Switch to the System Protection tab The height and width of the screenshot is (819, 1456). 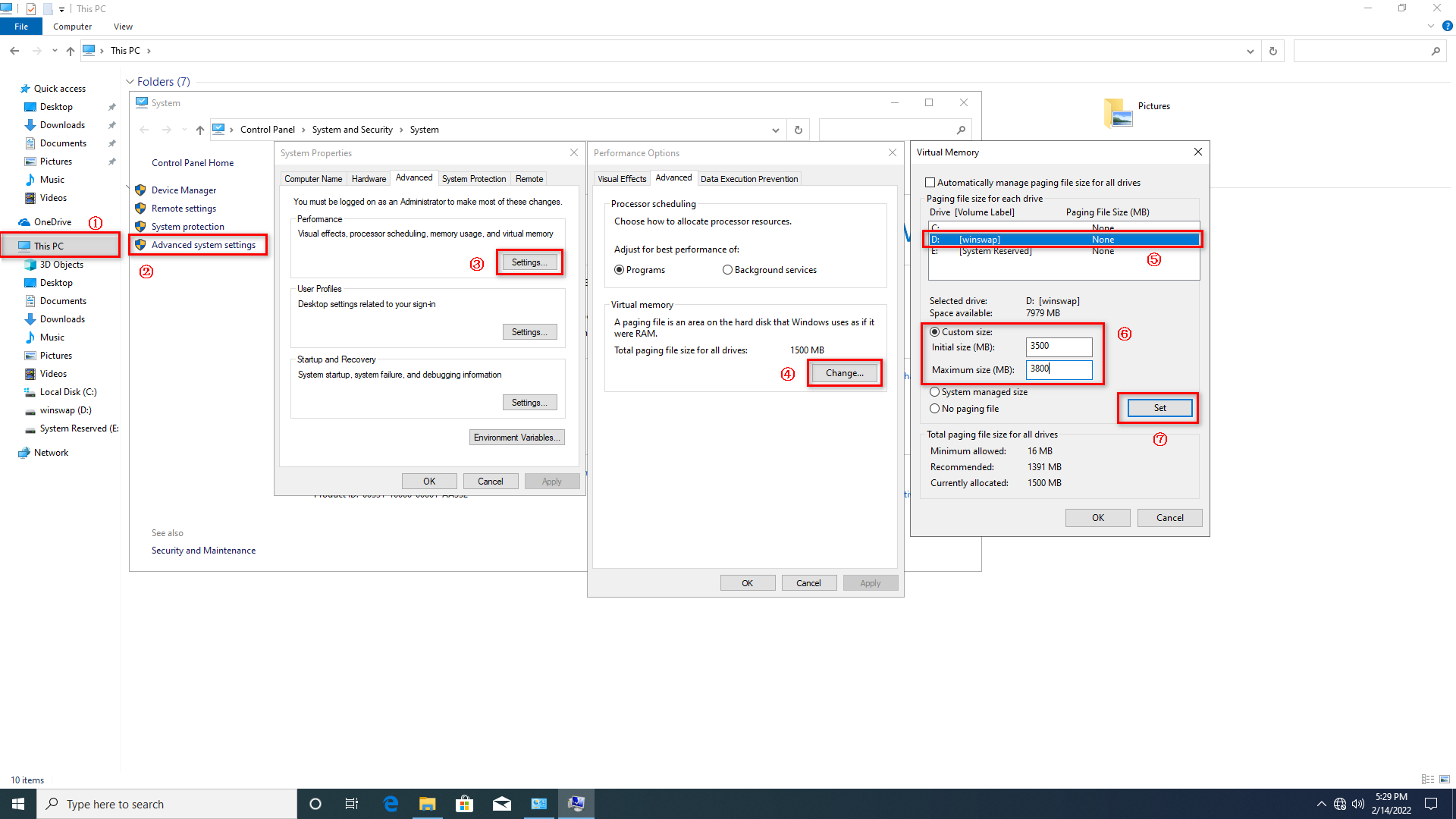[474, 179]
